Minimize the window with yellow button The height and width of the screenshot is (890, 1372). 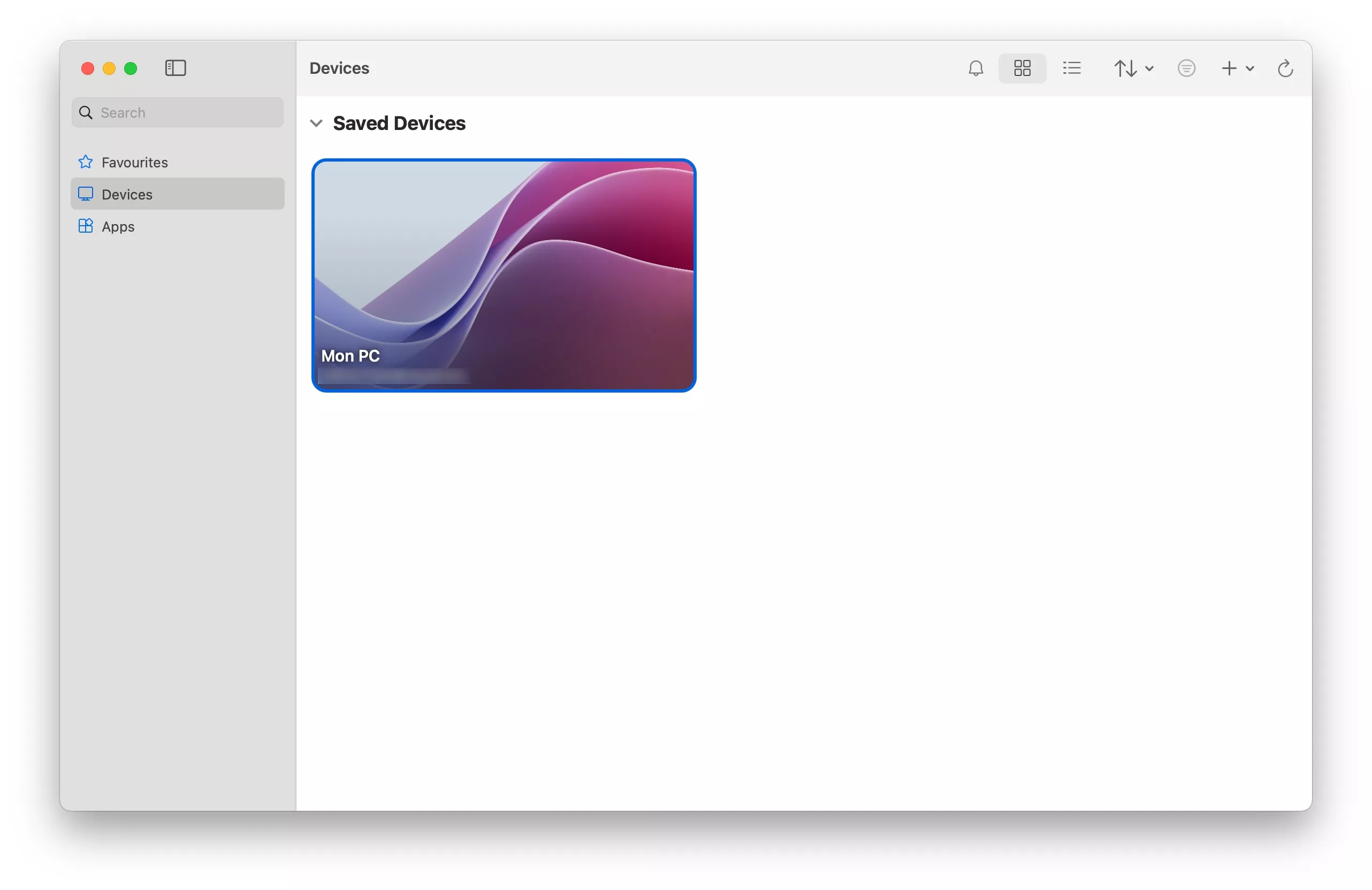click(x=109, y=68)
